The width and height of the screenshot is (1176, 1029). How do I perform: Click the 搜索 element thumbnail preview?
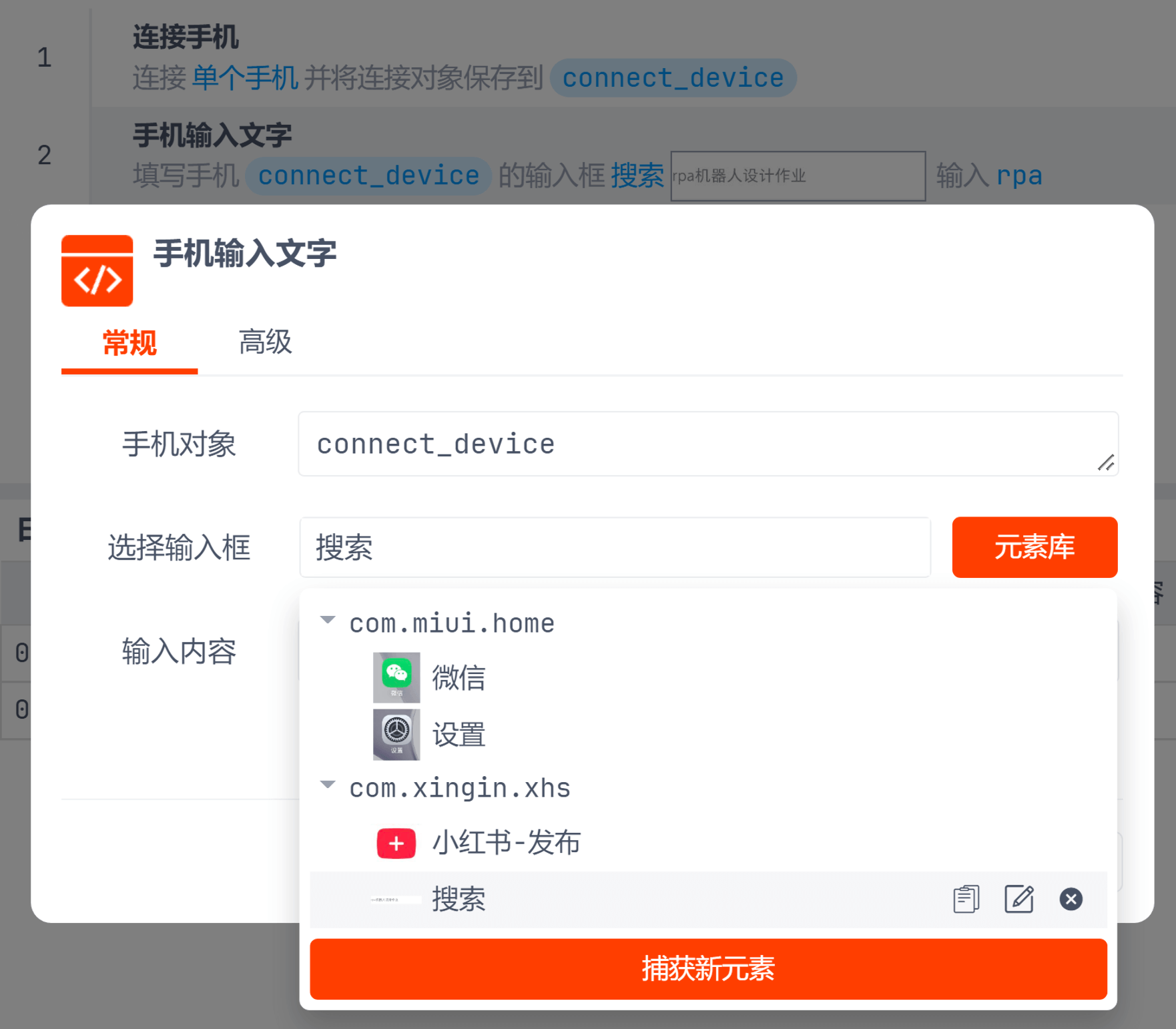point(396,900)
